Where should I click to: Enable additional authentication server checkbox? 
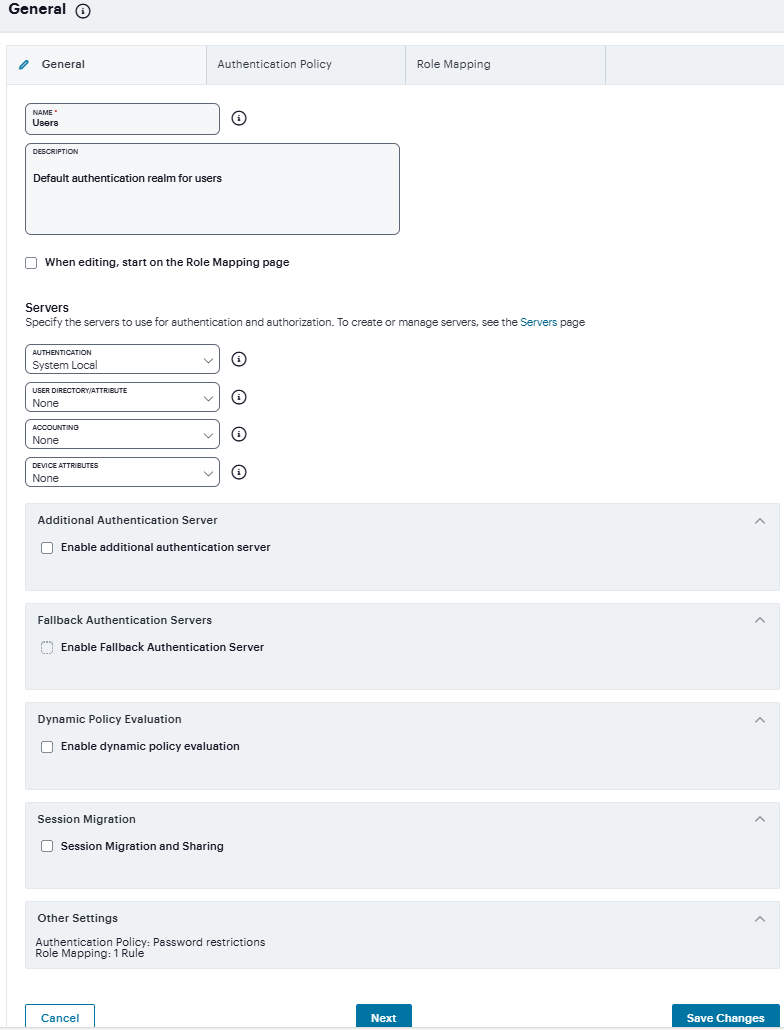click(47, 548)
